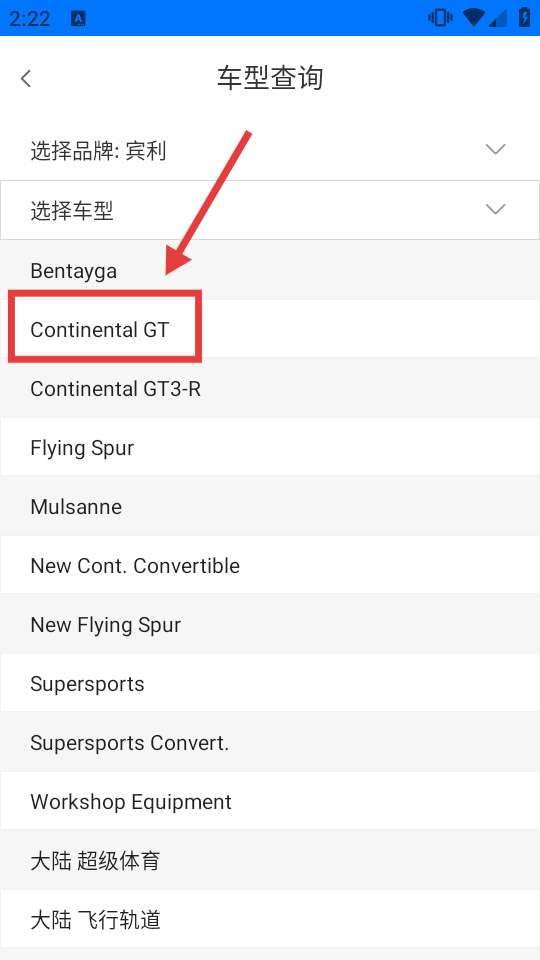The image size is (540, 960).
Task: Tap the Wi-Fi status icon
Action: (473, 18)
